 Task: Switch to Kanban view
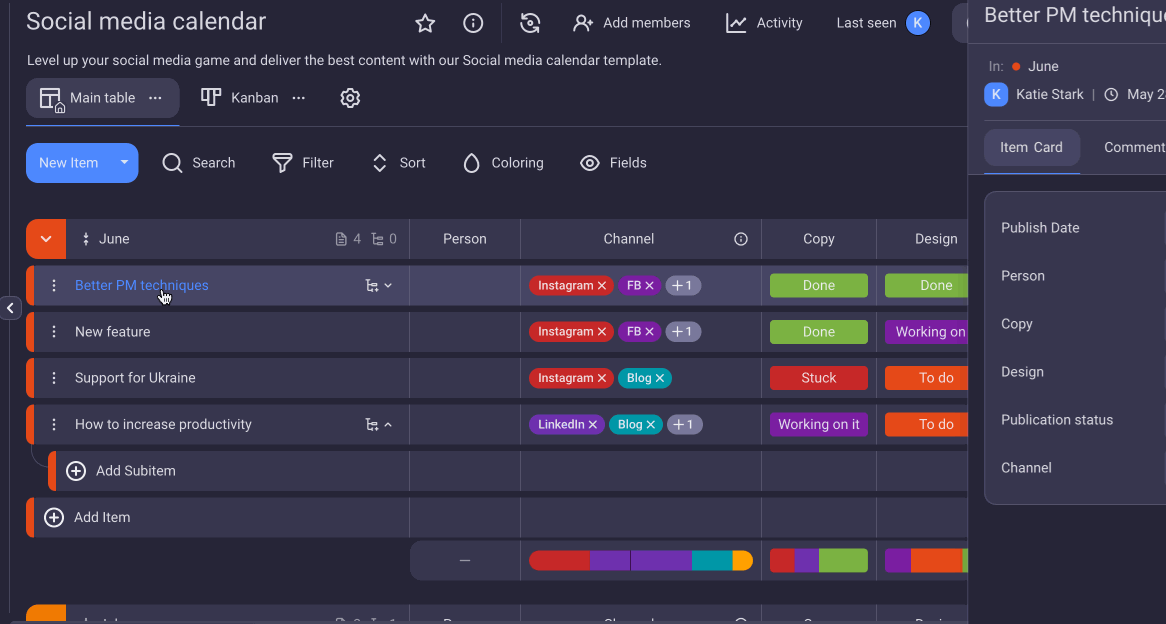239,97
